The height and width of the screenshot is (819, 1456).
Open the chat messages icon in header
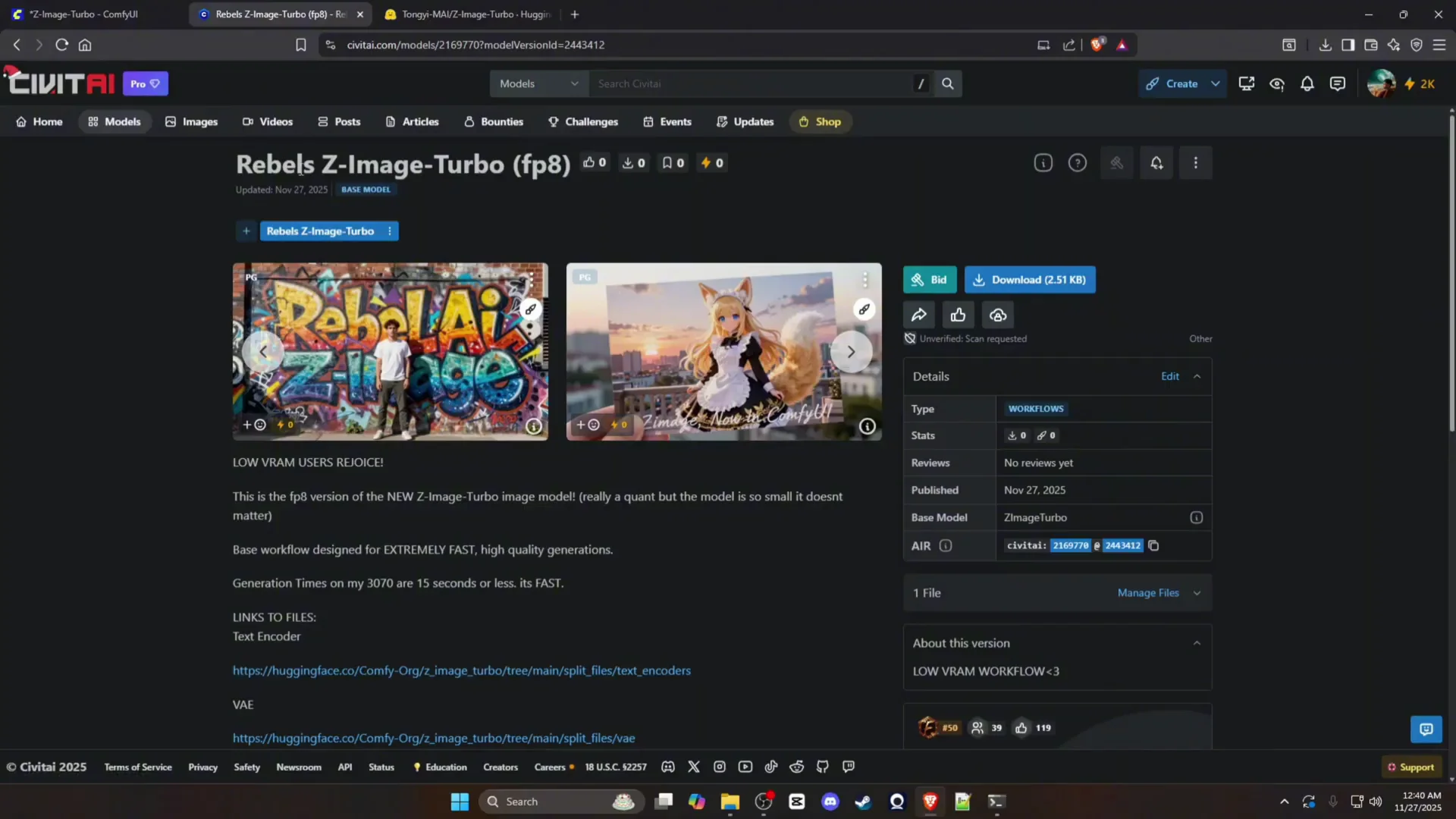(x=1337, y=83)
